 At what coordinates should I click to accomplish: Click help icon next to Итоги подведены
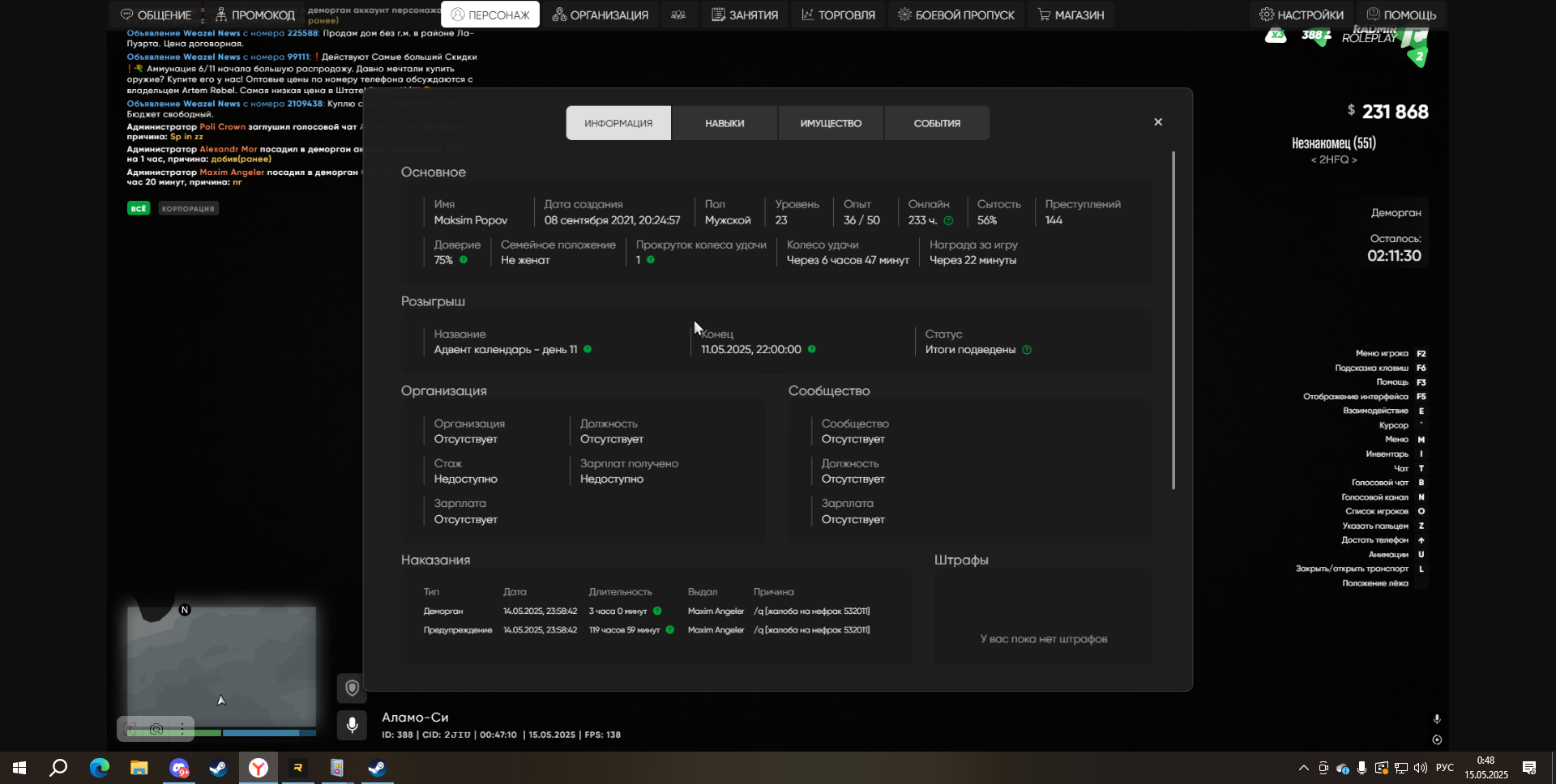(x=1027, y=350)
